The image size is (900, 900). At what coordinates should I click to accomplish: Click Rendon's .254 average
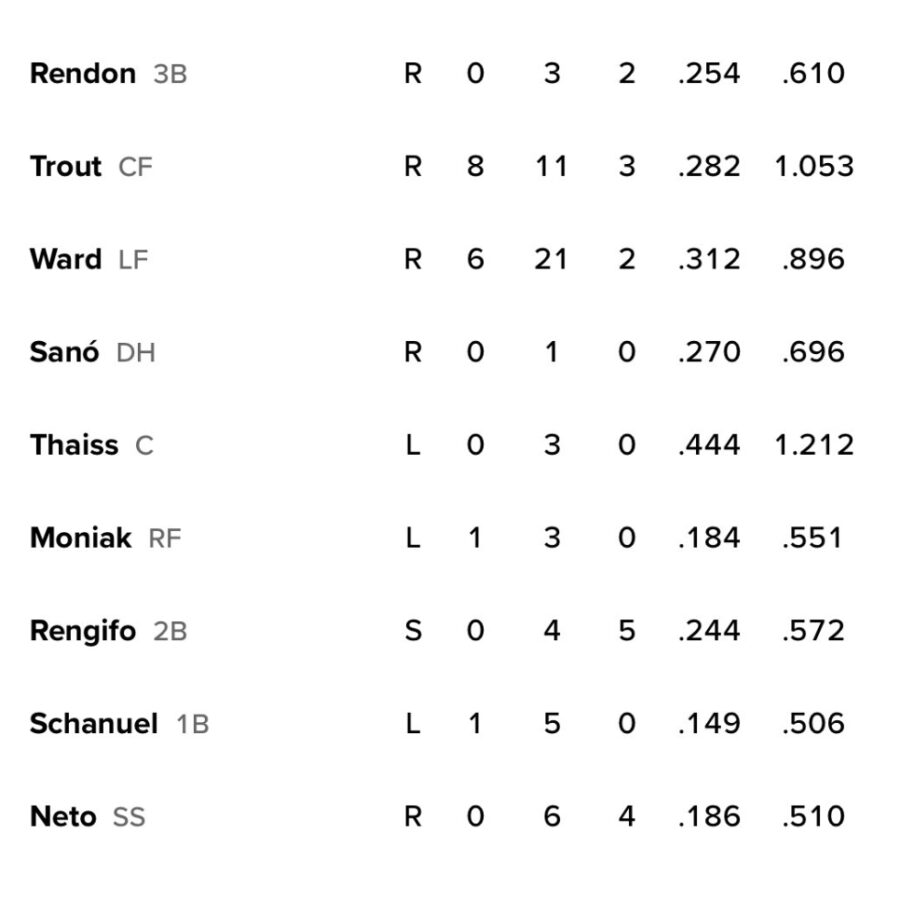pos(709,73)
